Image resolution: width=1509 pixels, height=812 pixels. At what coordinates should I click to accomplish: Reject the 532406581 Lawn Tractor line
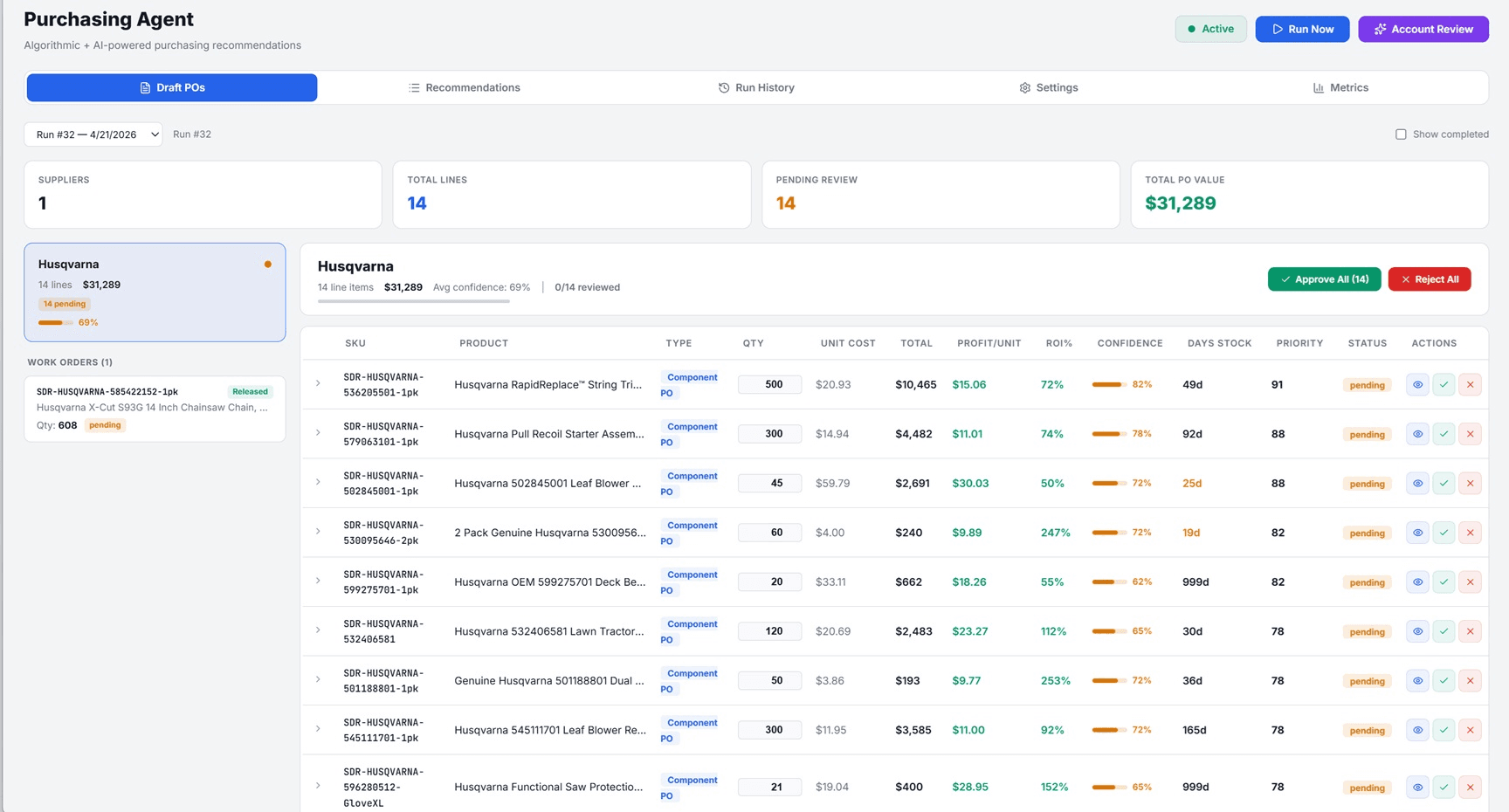(x=1470, y=631)
